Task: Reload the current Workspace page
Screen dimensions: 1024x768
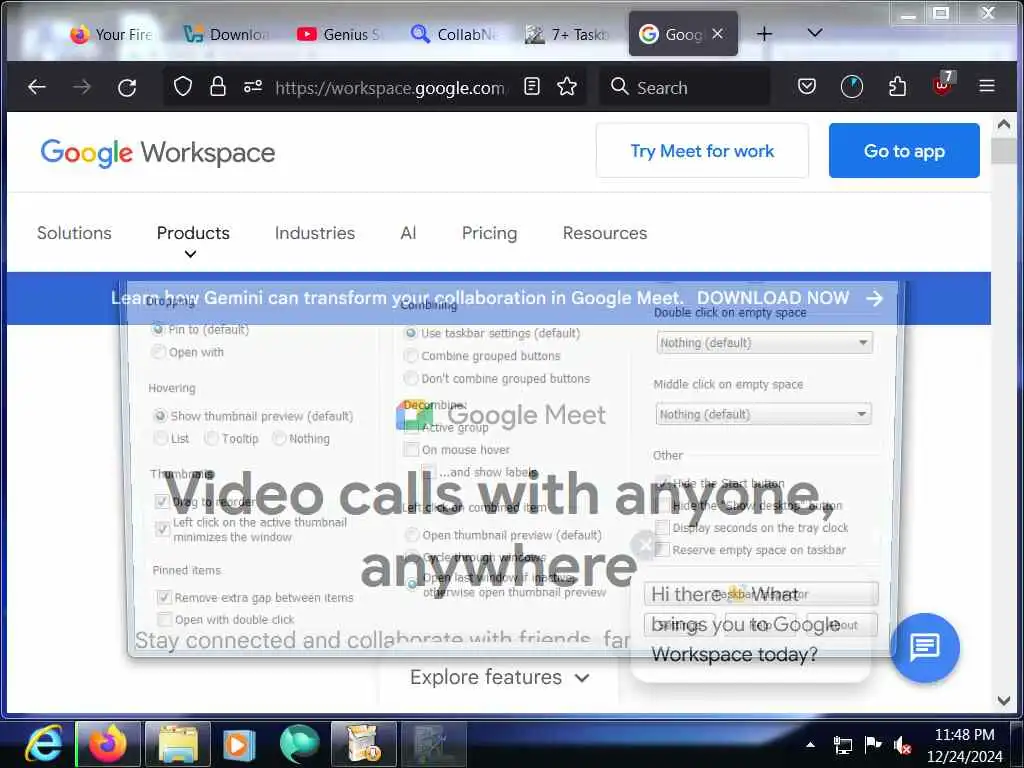Action: (x=127, y=87)
